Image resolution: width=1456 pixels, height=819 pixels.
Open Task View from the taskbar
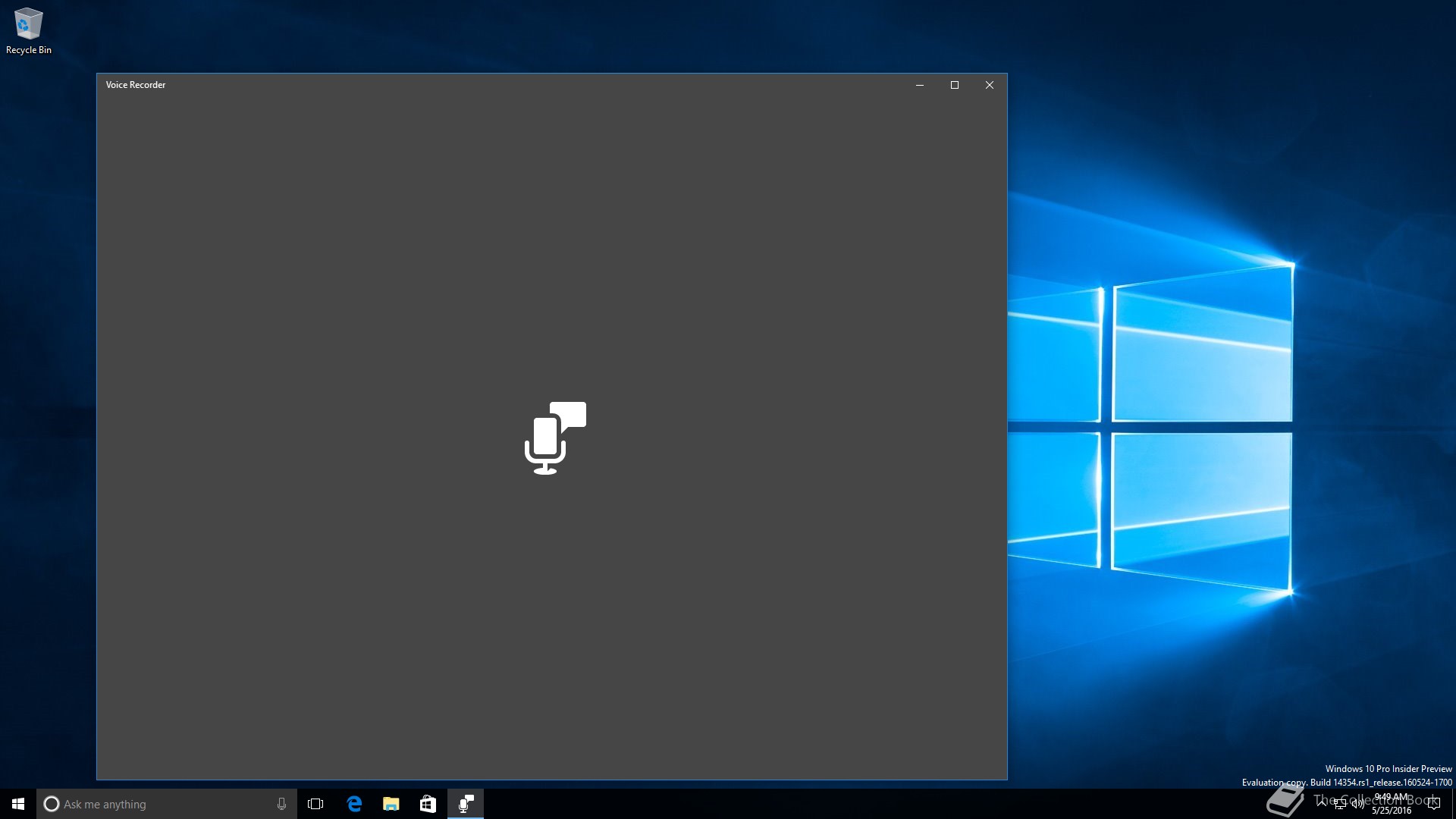(315, 804)
